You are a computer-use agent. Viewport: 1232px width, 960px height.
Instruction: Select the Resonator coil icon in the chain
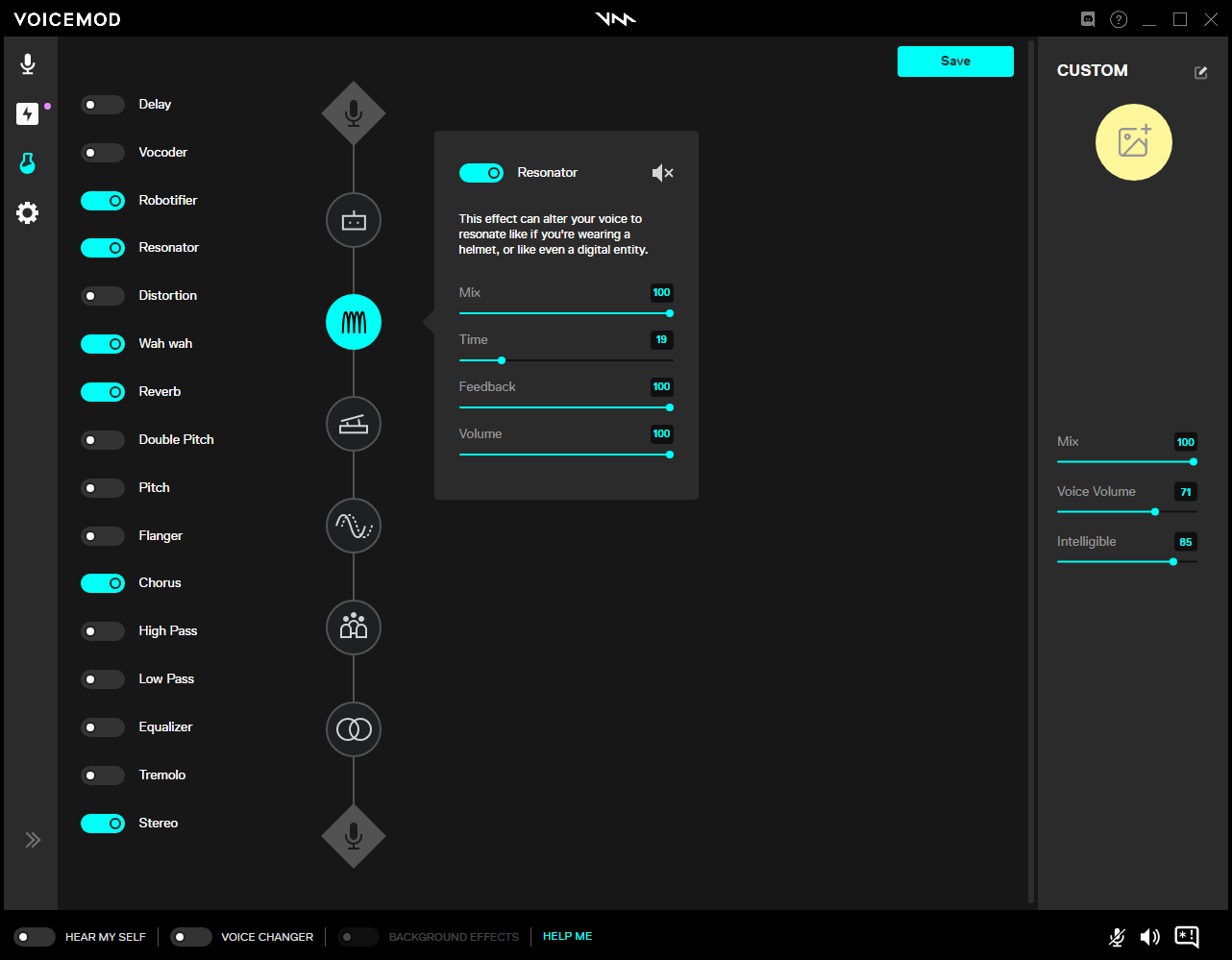(353, 321)
